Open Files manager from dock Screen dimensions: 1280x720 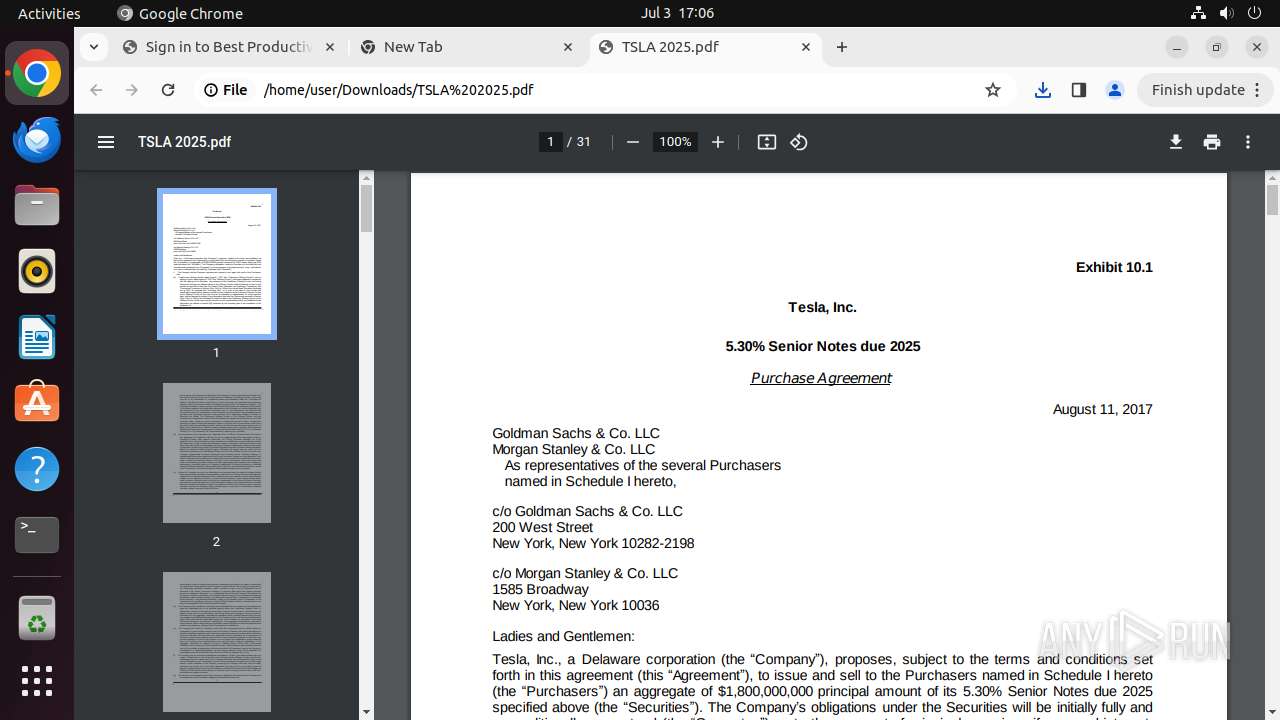click(37, 205)
